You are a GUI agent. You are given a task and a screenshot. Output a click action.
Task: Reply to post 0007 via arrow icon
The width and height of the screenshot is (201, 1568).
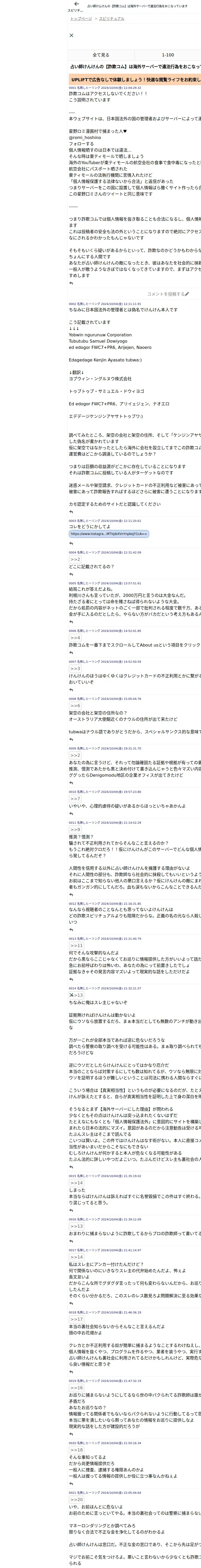(71, 690)
